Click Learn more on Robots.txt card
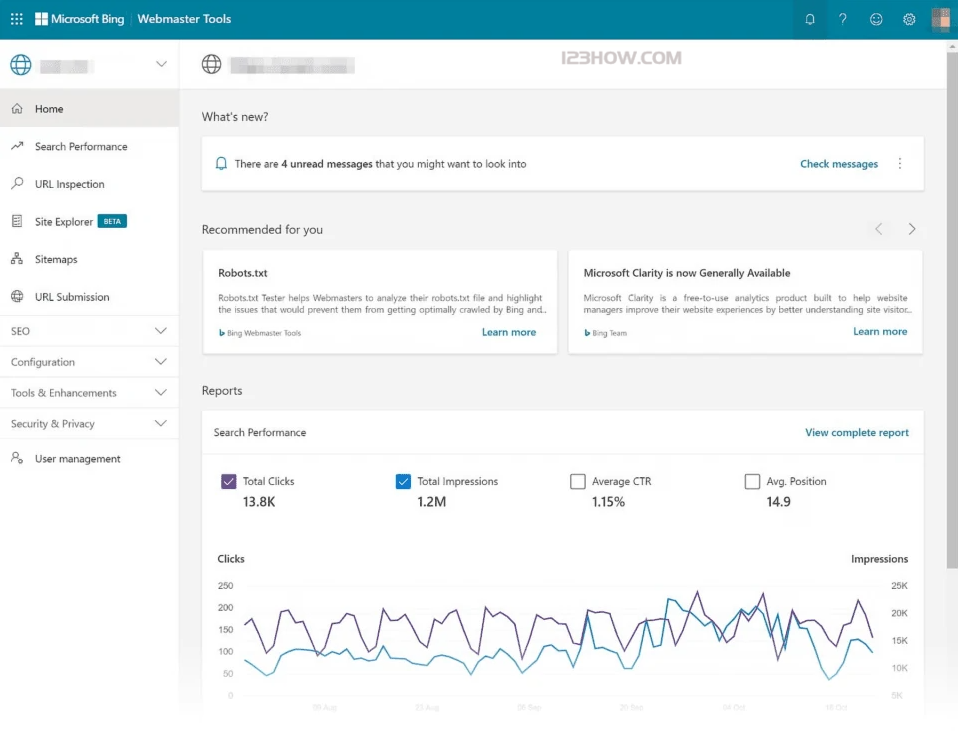This screenshot has height=736, width=958. [x=508, y=332]
